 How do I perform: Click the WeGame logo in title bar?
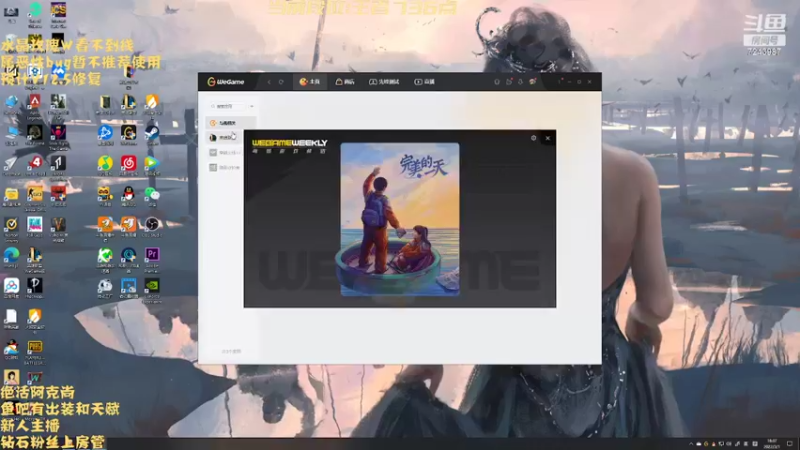(x=226, y=82)
